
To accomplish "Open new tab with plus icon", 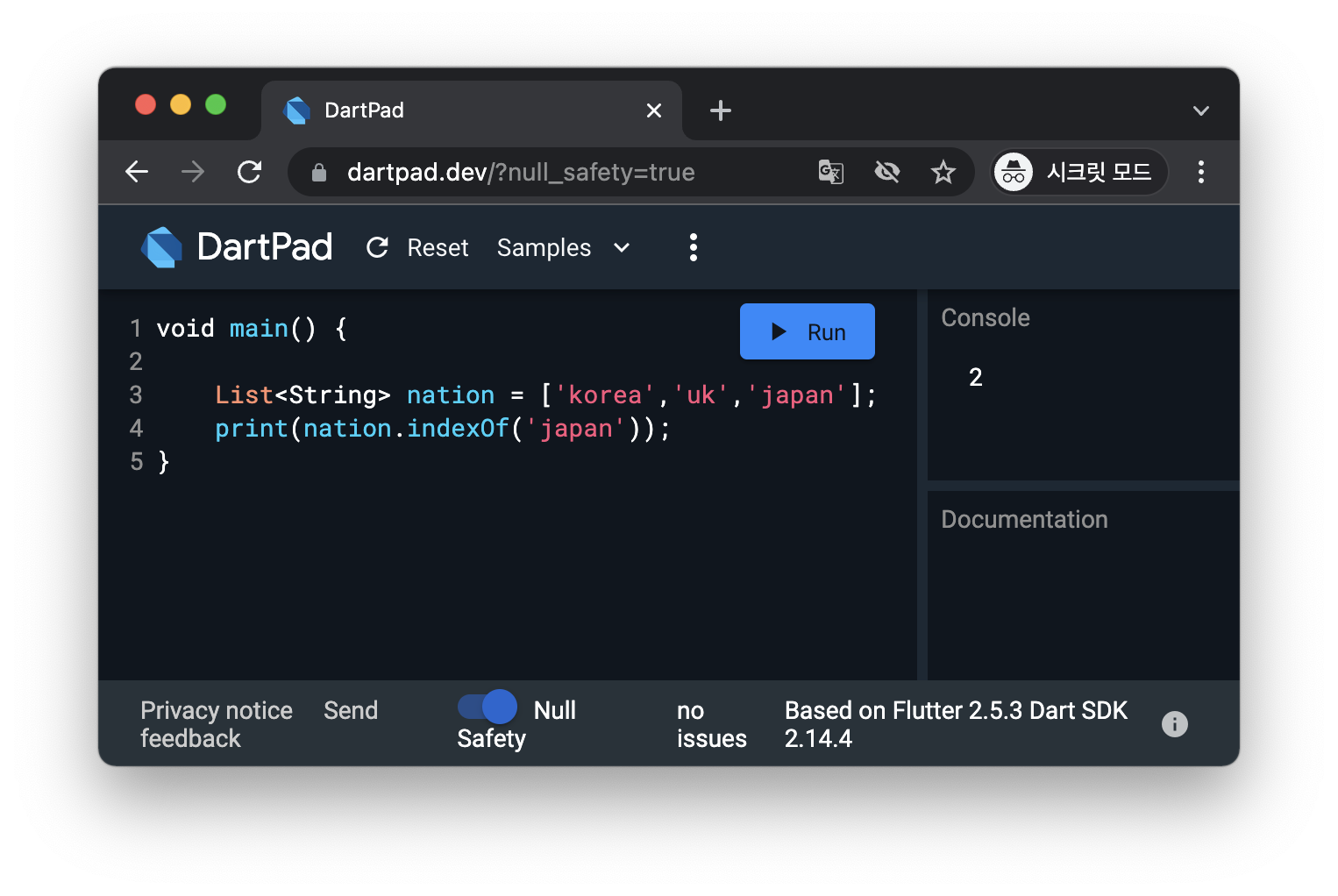I will [x=721, y=110].
